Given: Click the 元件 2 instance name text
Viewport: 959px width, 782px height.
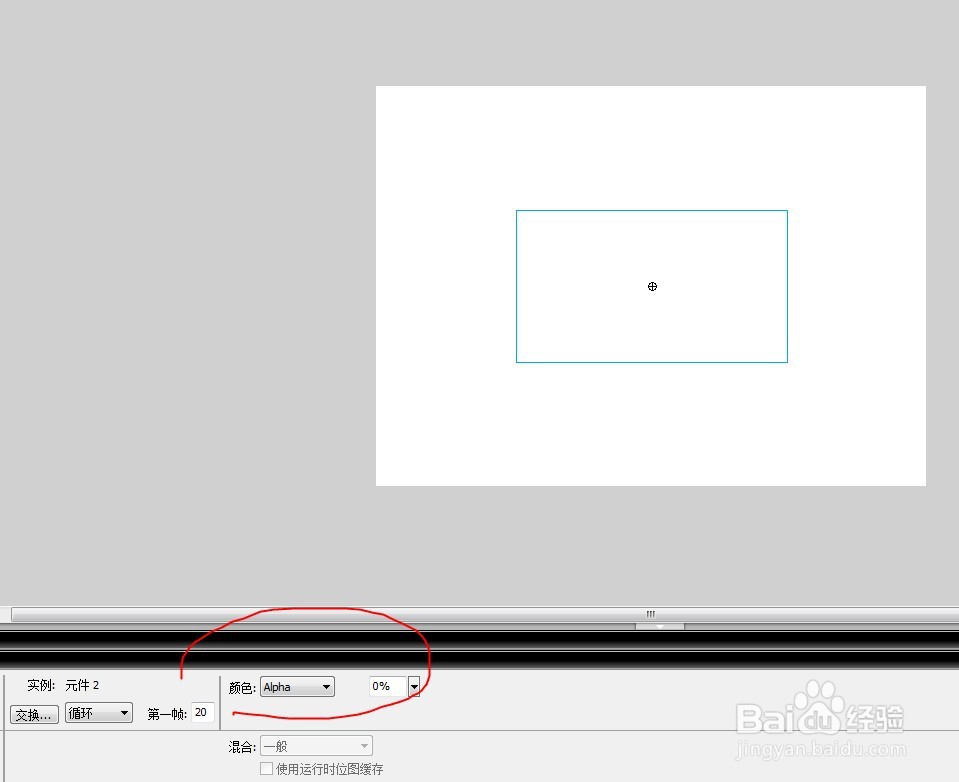Looking at the screenshot, I should [82, 685].
